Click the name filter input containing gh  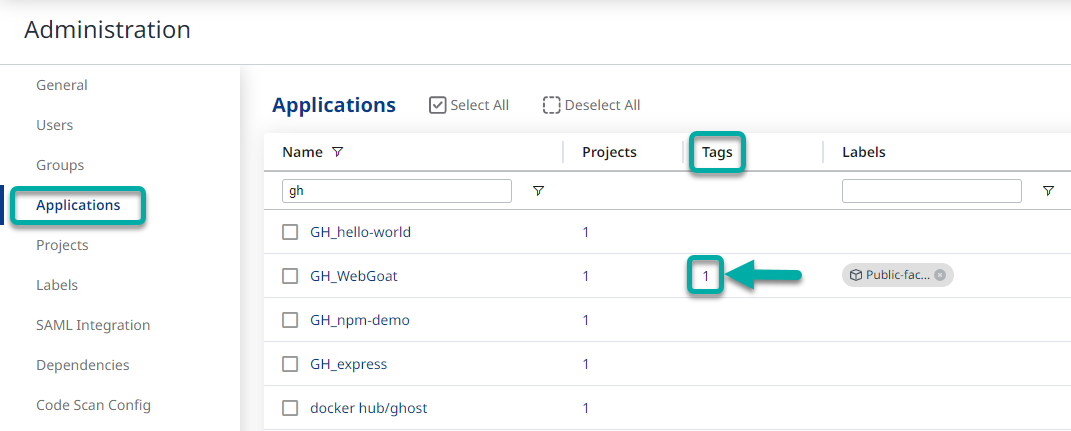pyautogui.click(x=396, y=191)
